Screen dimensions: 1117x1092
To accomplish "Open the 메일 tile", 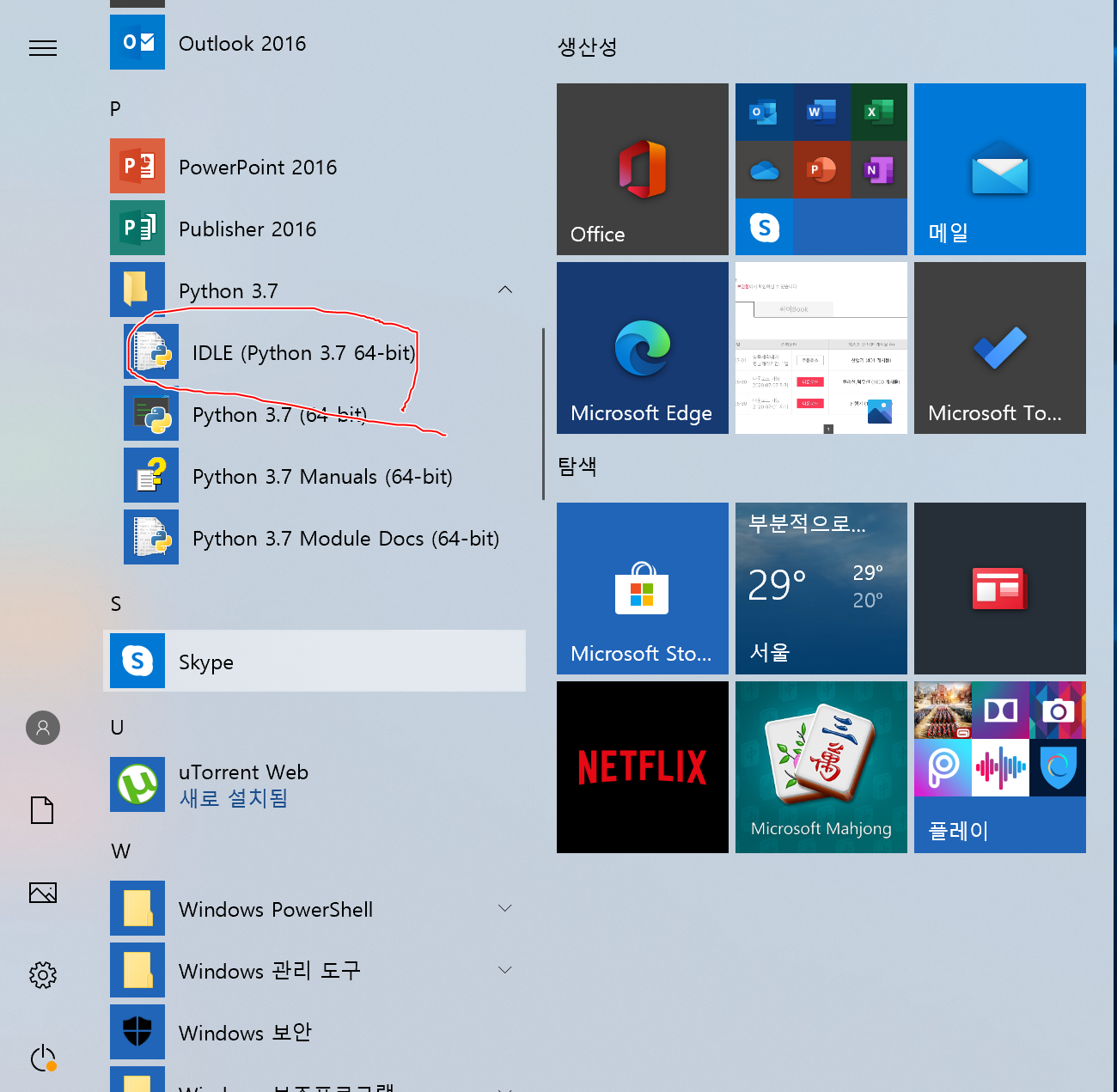I will pyautogui.click(x=1000, y=169).
